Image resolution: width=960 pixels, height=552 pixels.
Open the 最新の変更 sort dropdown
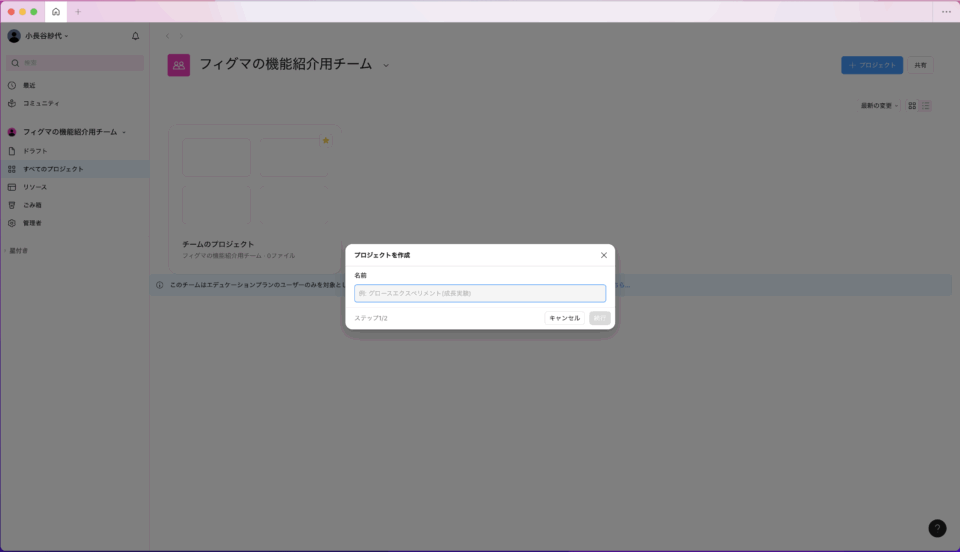[879, 106]
